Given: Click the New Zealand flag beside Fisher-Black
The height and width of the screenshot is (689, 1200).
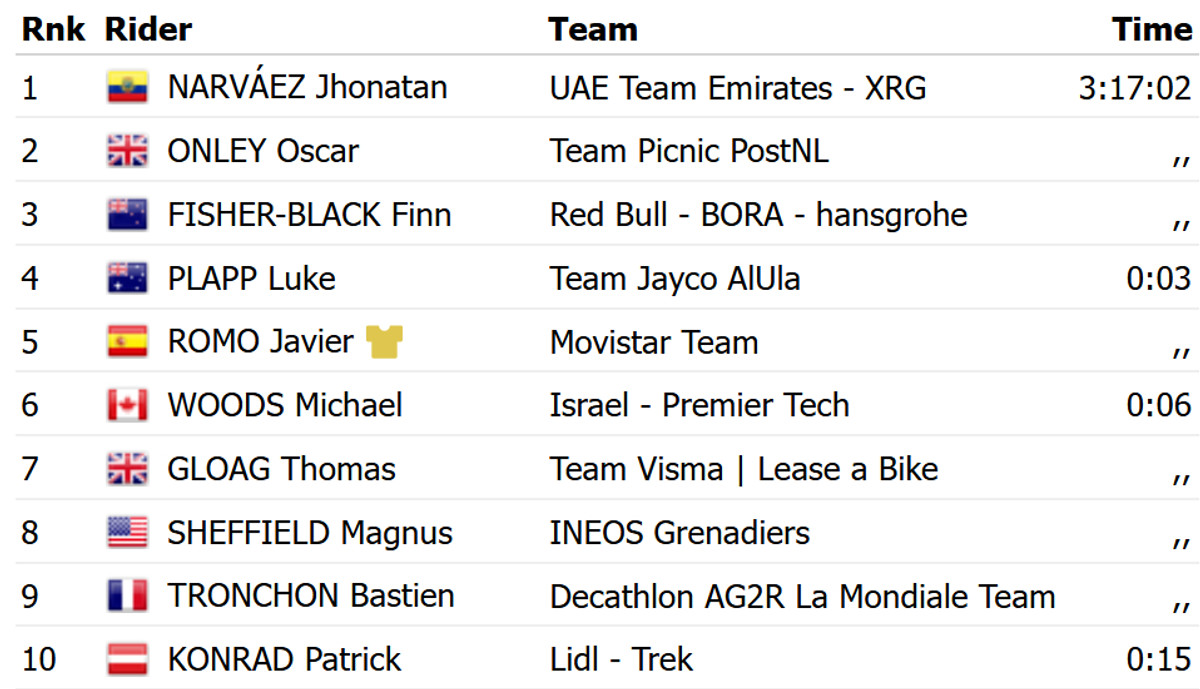Looking at the screenshot, I should 127,215.
